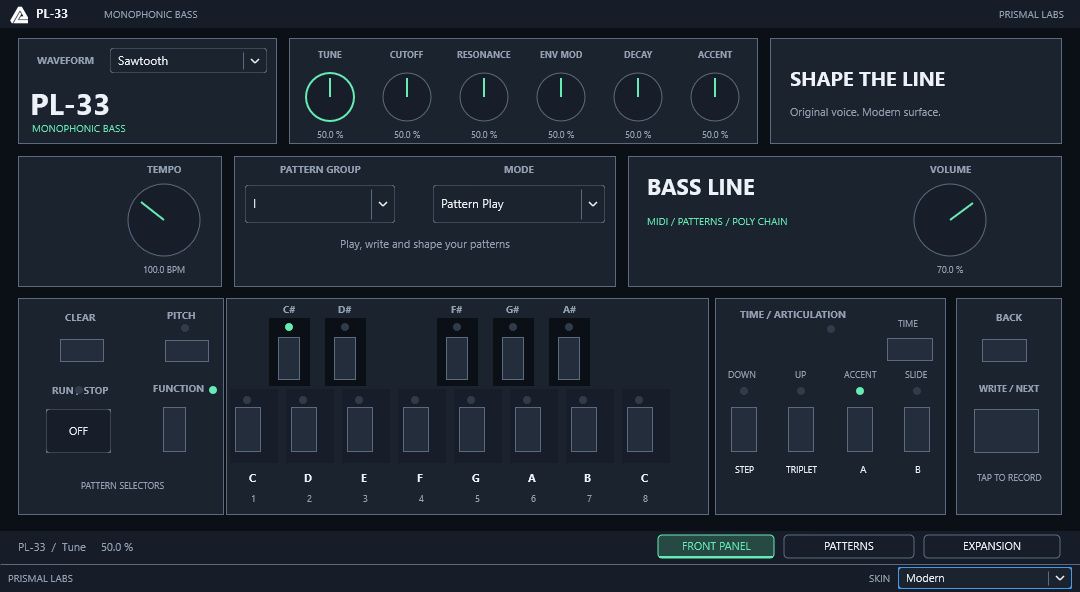Image resolution: width=1080 pixels, height=592 pixels.
Task: Click the PRISMAL LABS label in header
Action: pos(1031,14)
